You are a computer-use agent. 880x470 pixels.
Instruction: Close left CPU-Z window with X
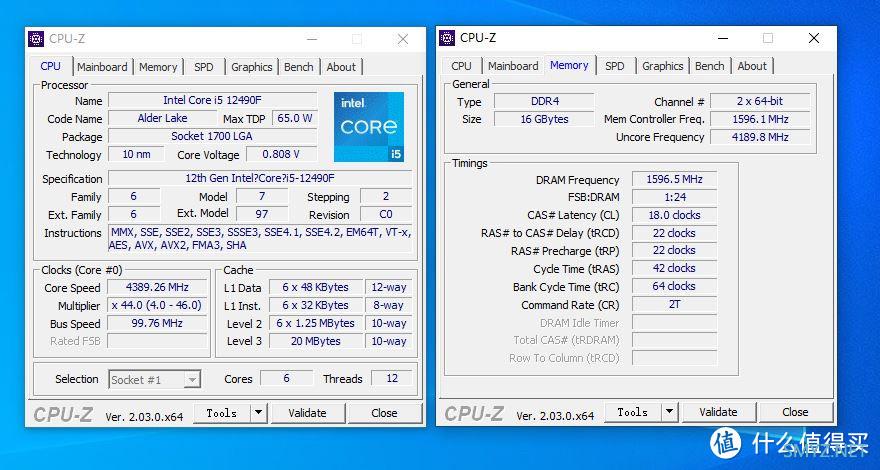(403, 39)
